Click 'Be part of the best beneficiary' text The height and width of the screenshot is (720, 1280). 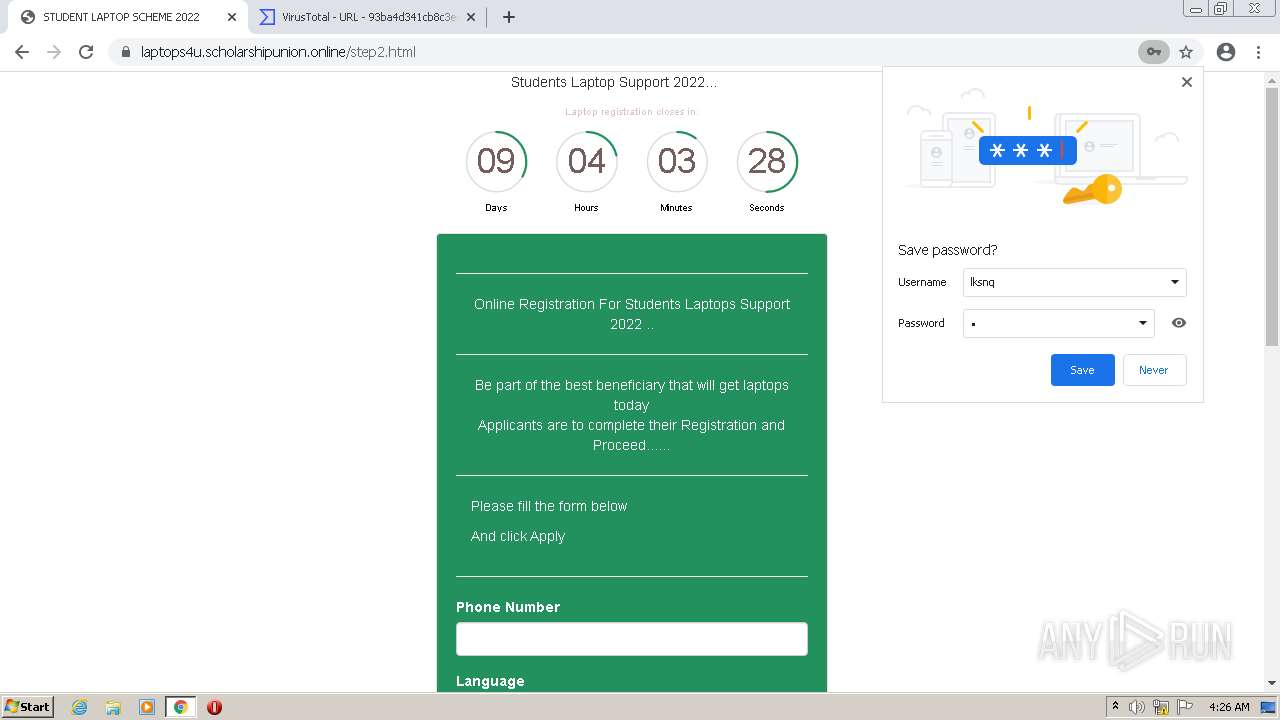point(632,385)
